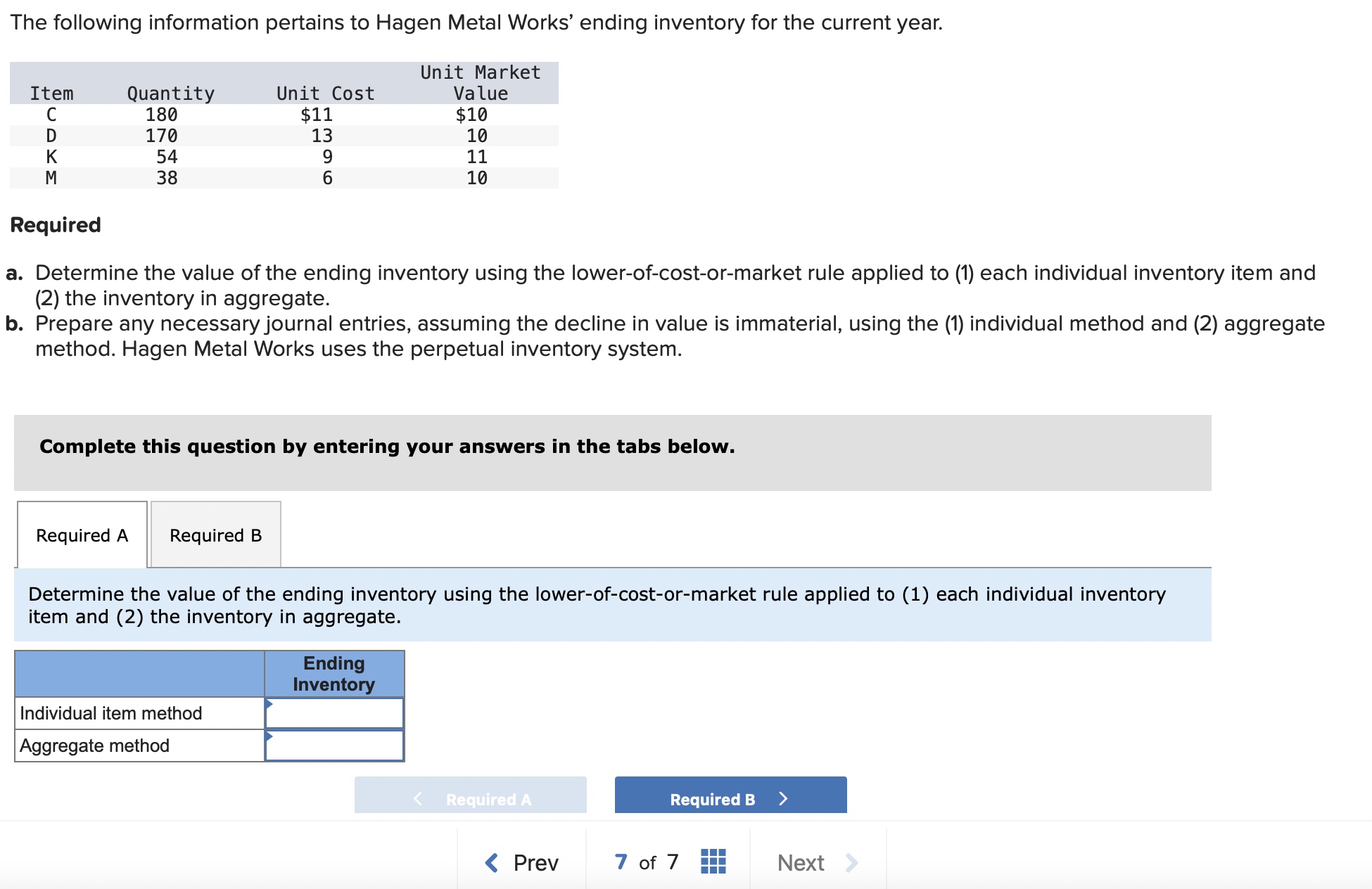
Task: Click the left chevron on Prev button
Action: (490, 862)
